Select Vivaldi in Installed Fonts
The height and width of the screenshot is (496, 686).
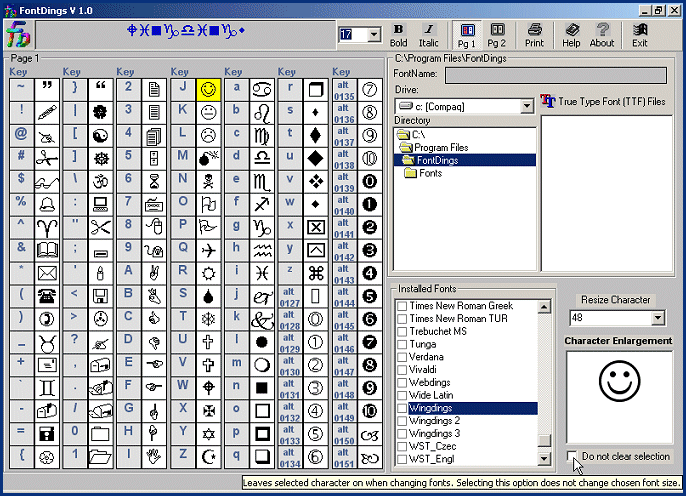coord(422,370)
